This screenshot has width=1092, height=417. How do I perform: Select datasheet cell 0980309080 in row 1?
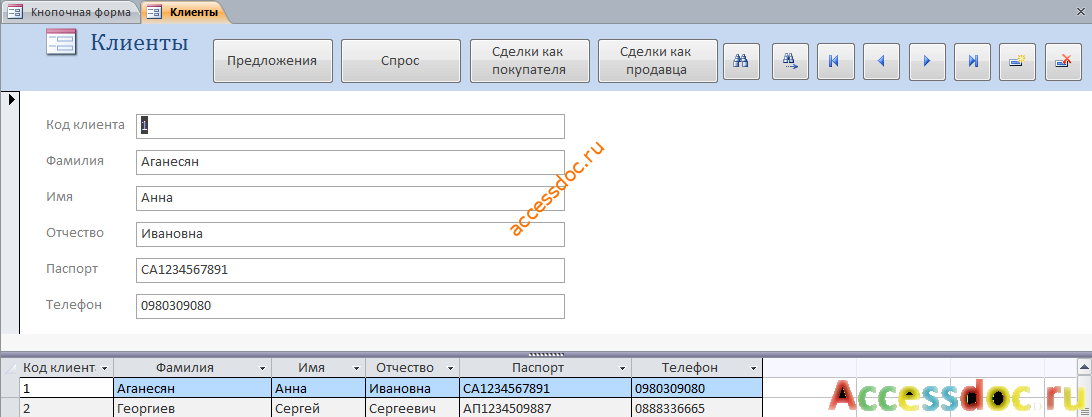point(697,388)
